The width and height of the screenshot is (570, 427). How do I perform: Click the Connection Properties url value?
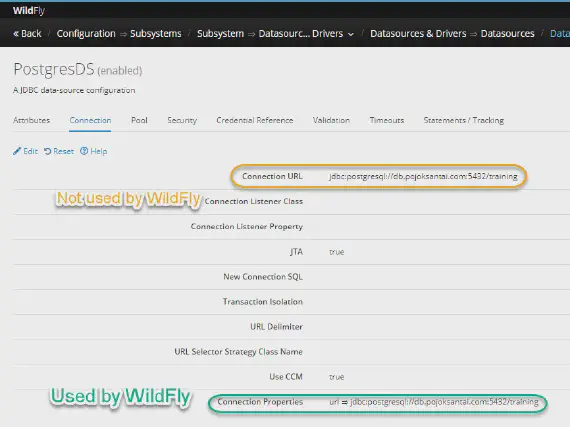click(434, 402)
